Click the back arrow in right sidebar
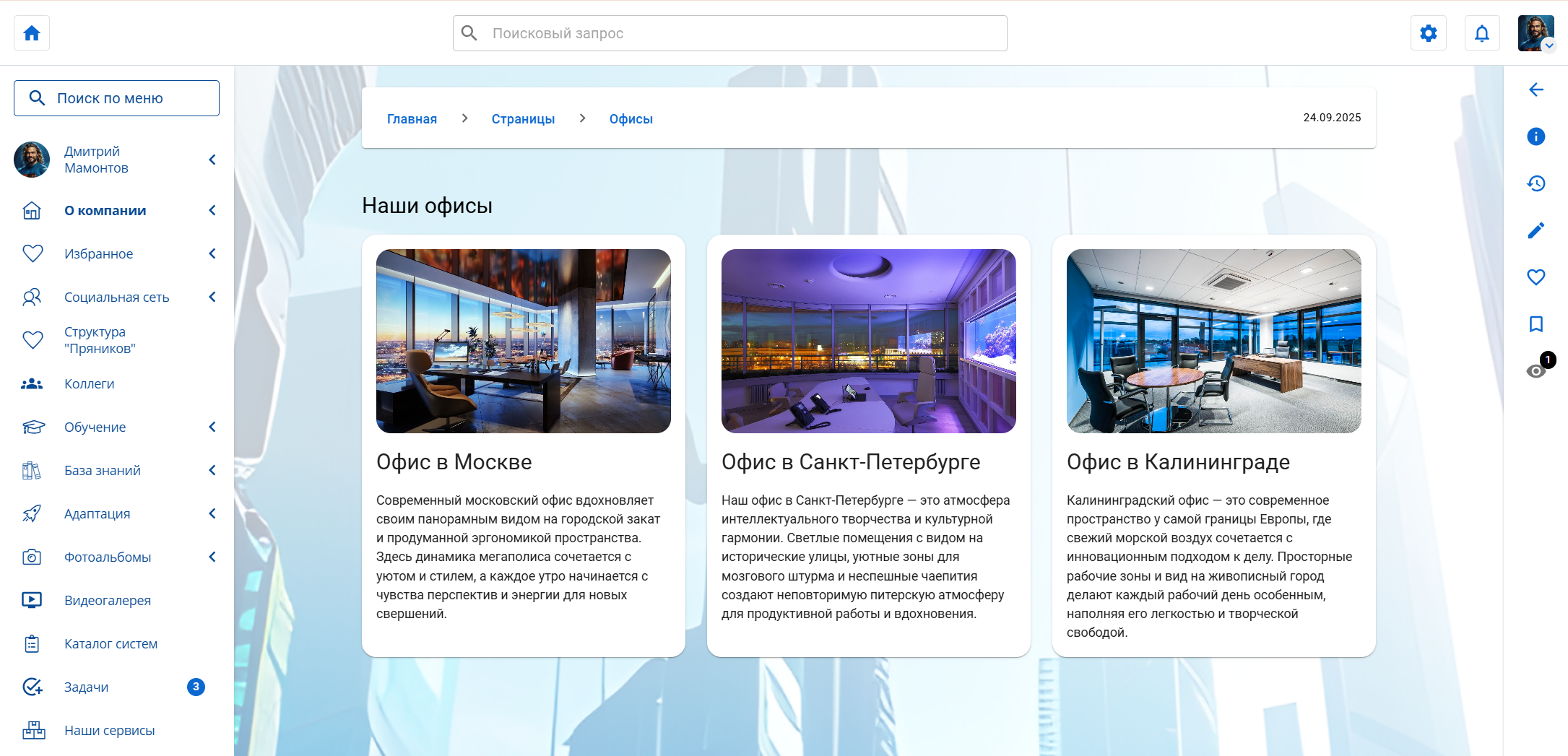This screenshot has height=756, width=1568. click(1535, 90)
